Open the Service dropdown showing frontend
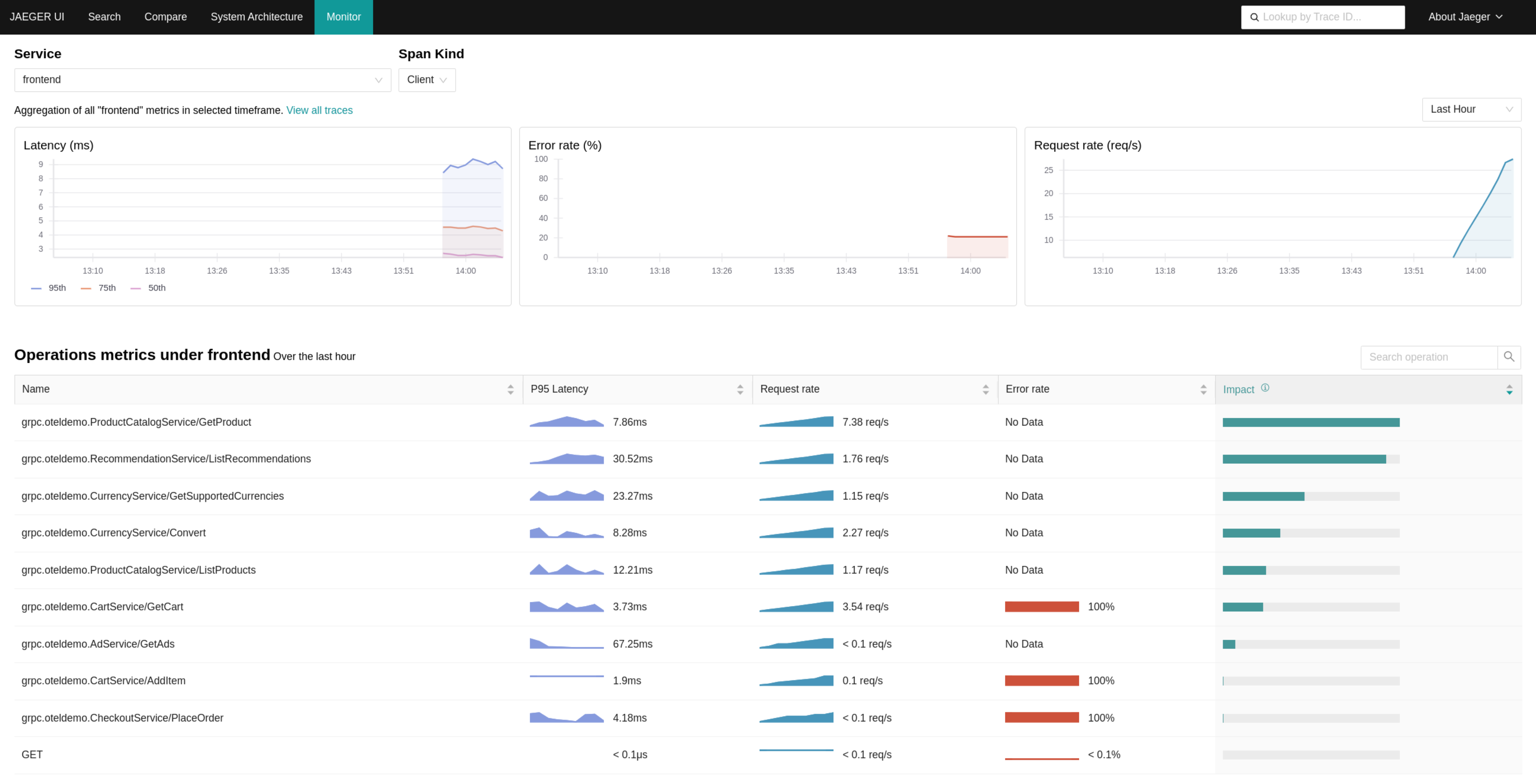This screenshot has width=1536, height=784. 202,79
